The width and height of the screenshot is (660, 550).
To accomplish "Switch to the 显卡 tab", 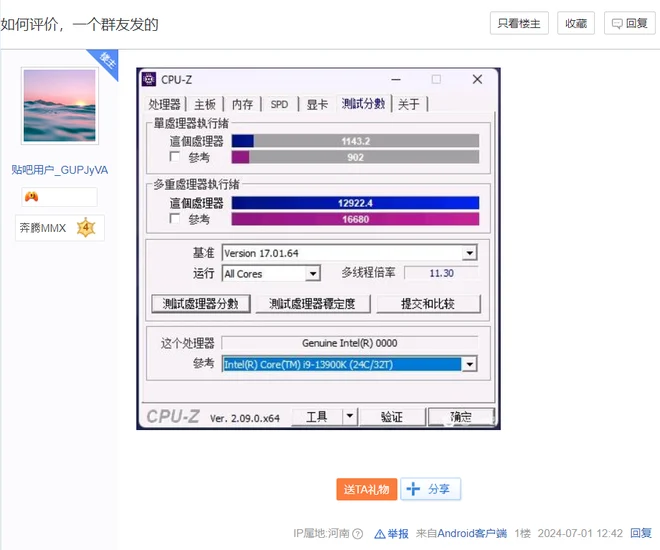I will click(317, 104).
